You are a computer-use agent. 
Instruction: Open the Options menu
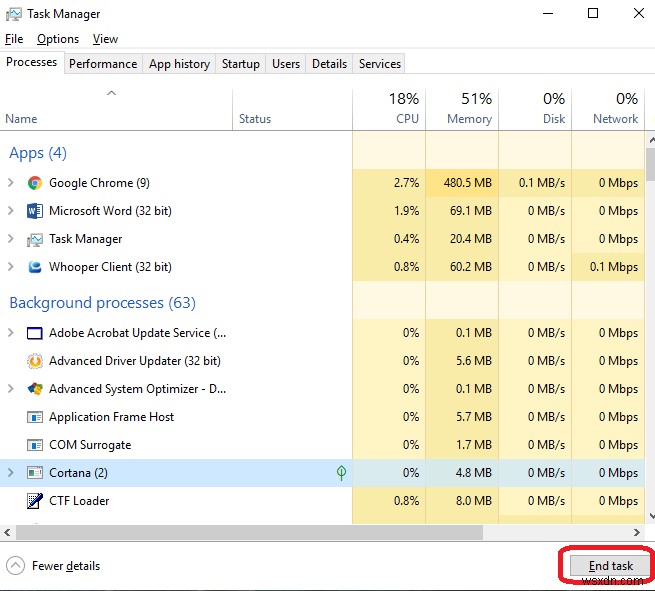(x=58, y=39)
